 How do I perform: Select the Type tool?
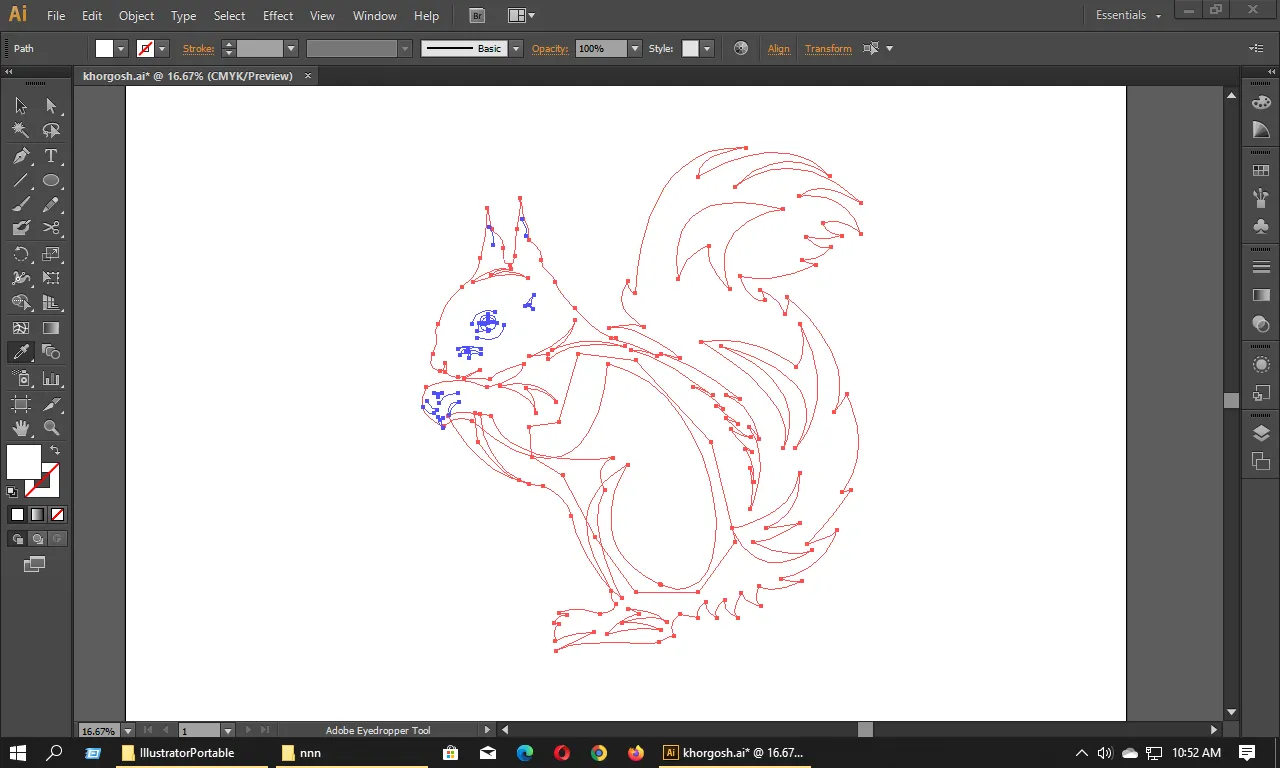point(51,156)
